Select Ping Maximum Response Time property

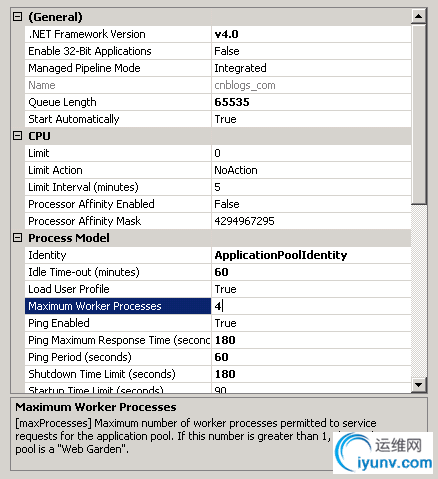[118, 340]
